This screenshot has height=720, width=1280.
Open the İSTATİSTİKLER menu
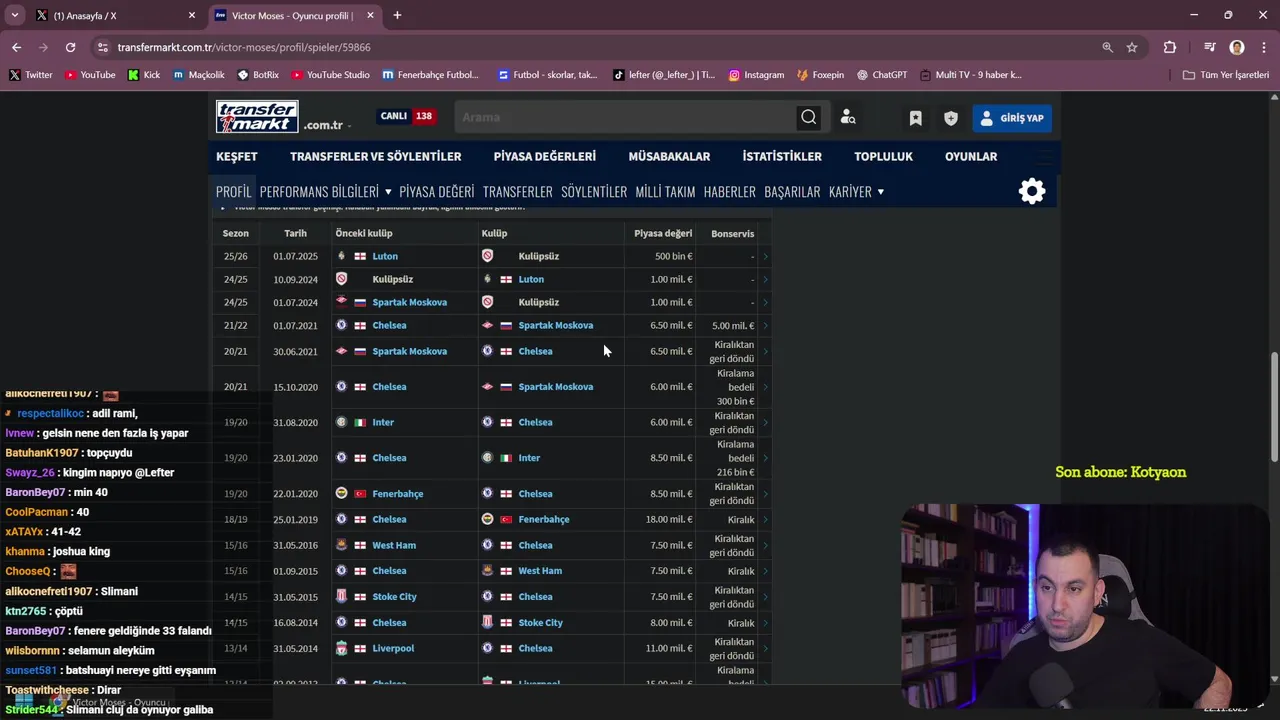(782, 156)
